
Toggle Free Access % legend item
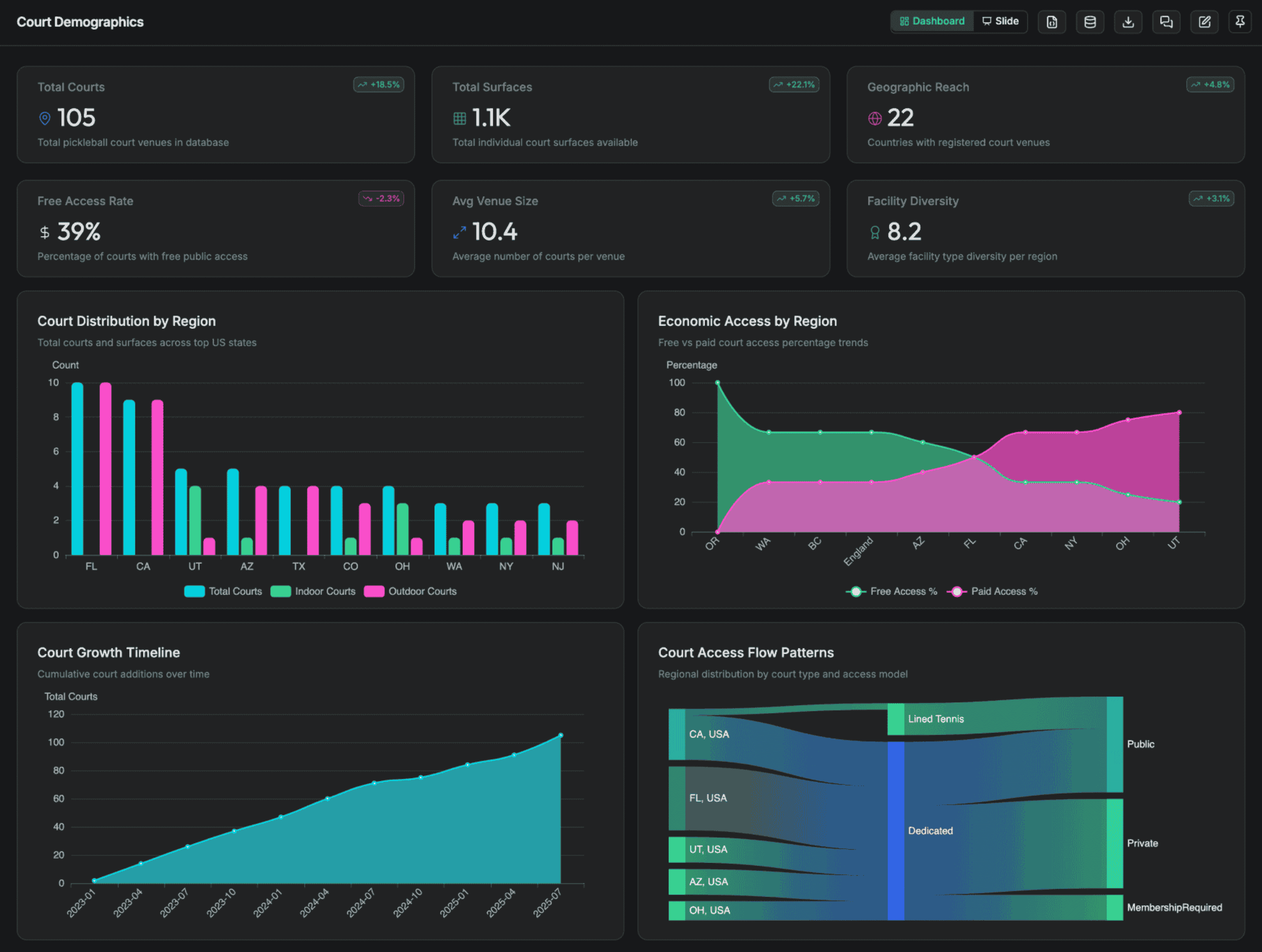(x=891, y=591)
